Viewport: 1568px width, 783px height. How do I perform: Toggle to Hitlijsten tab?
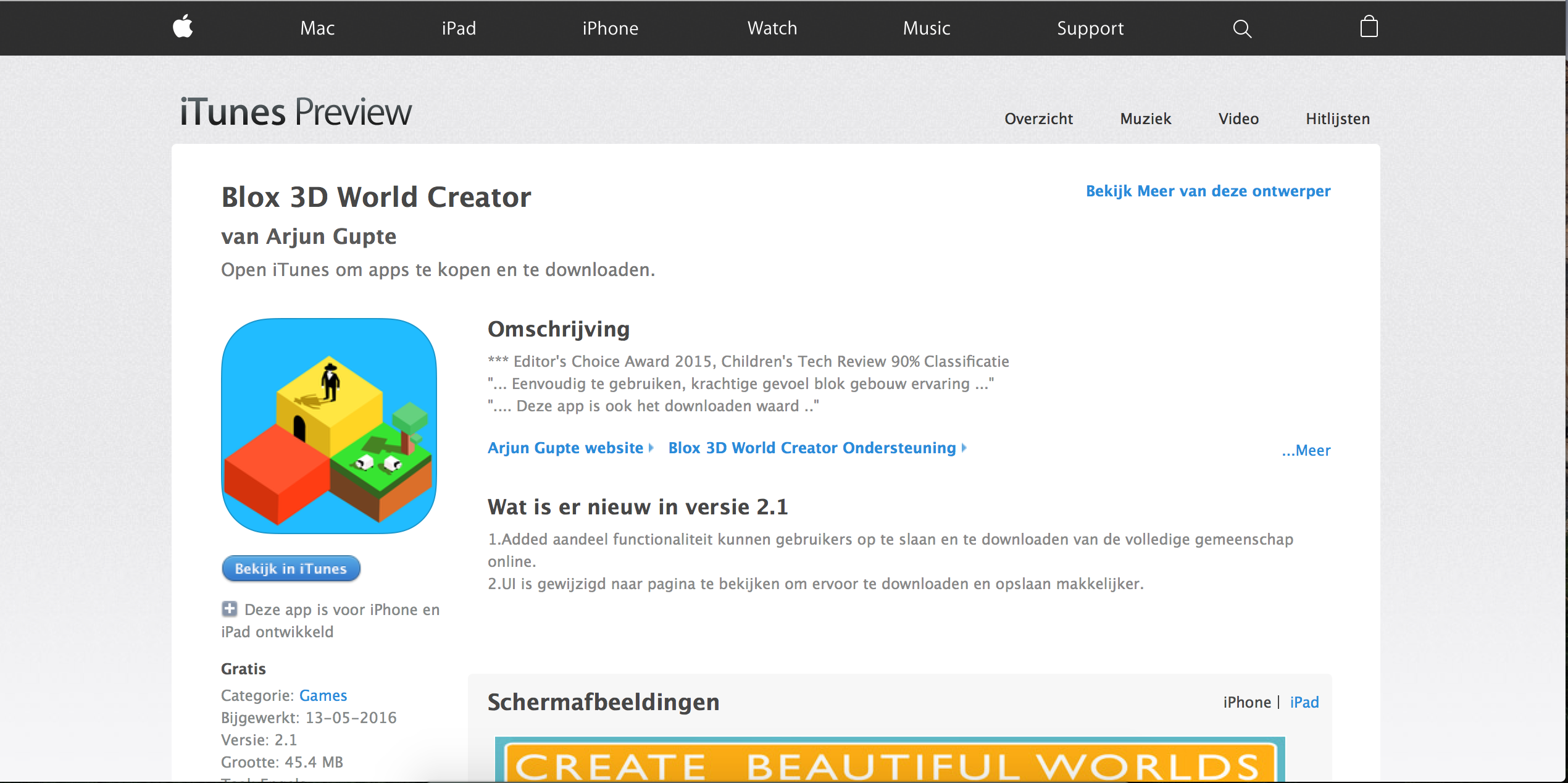pos(1338,119)
